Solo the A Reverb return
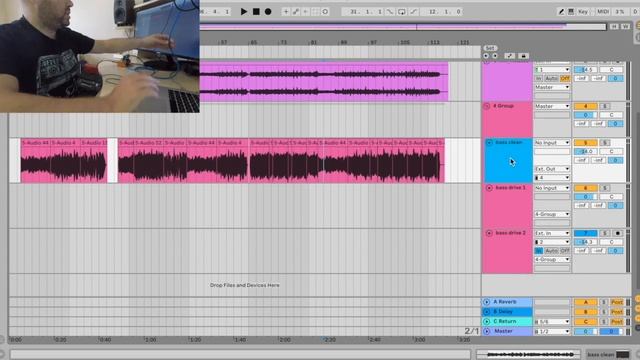The height and width of the screenshot is (360, 640). pos(604,302)
